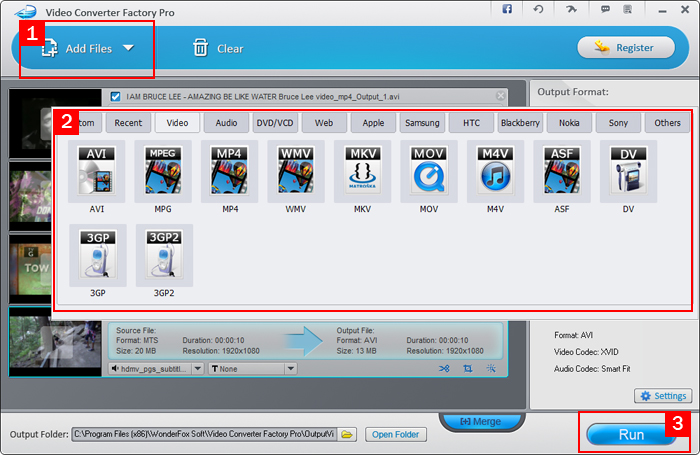Open the hdmv_pgs_subtitle audio track dropdown
The width and height of the screenshot is (700, 455).
[x=198, y=369]
